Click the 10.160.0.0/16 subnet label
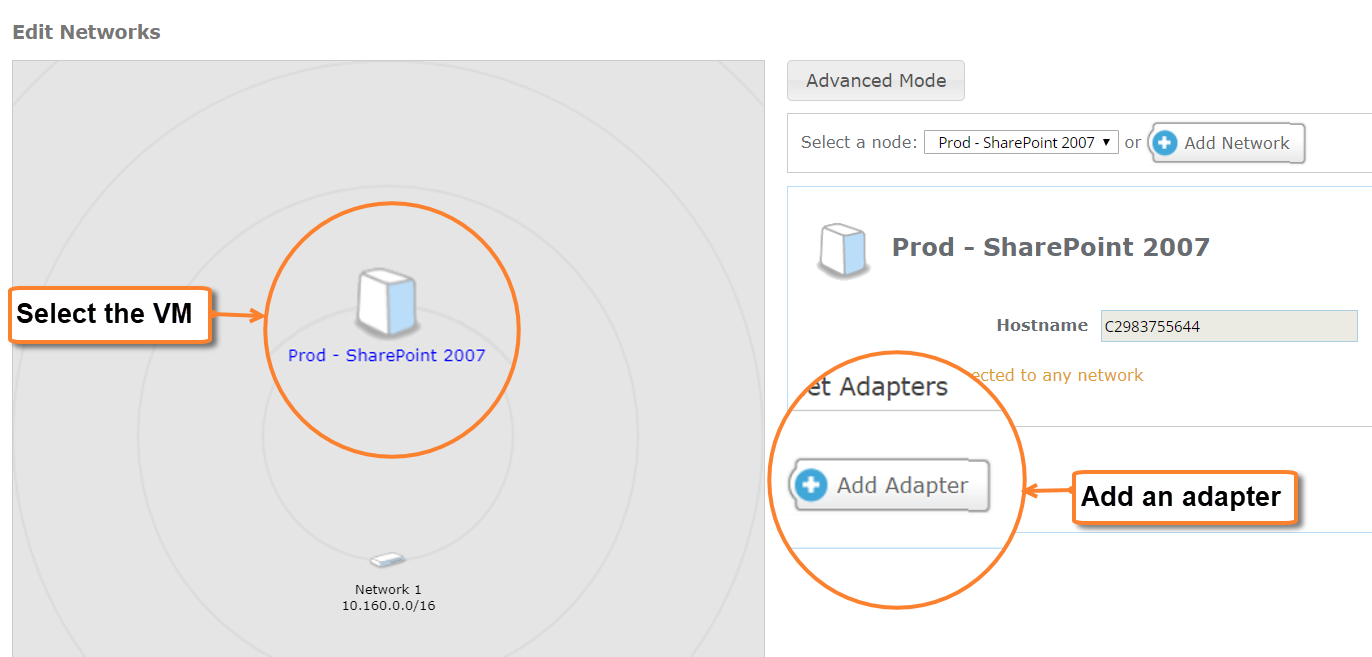 point(387,604)
